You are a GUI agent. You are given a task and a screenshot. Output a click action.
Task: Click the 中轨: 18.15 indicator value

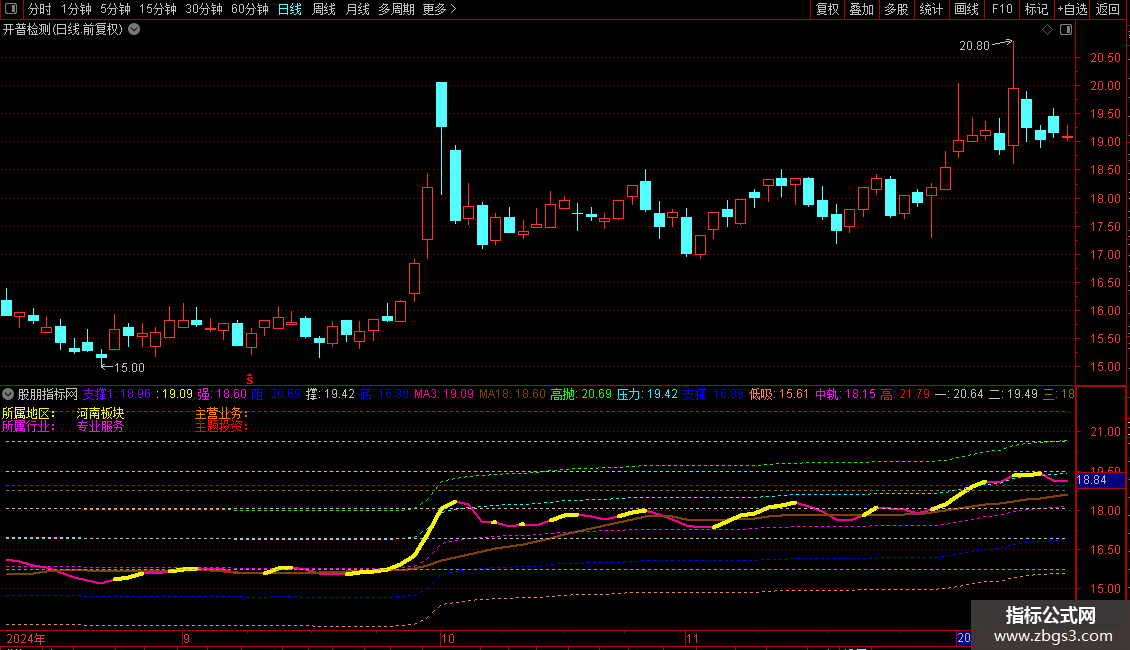tap(845, 394)
